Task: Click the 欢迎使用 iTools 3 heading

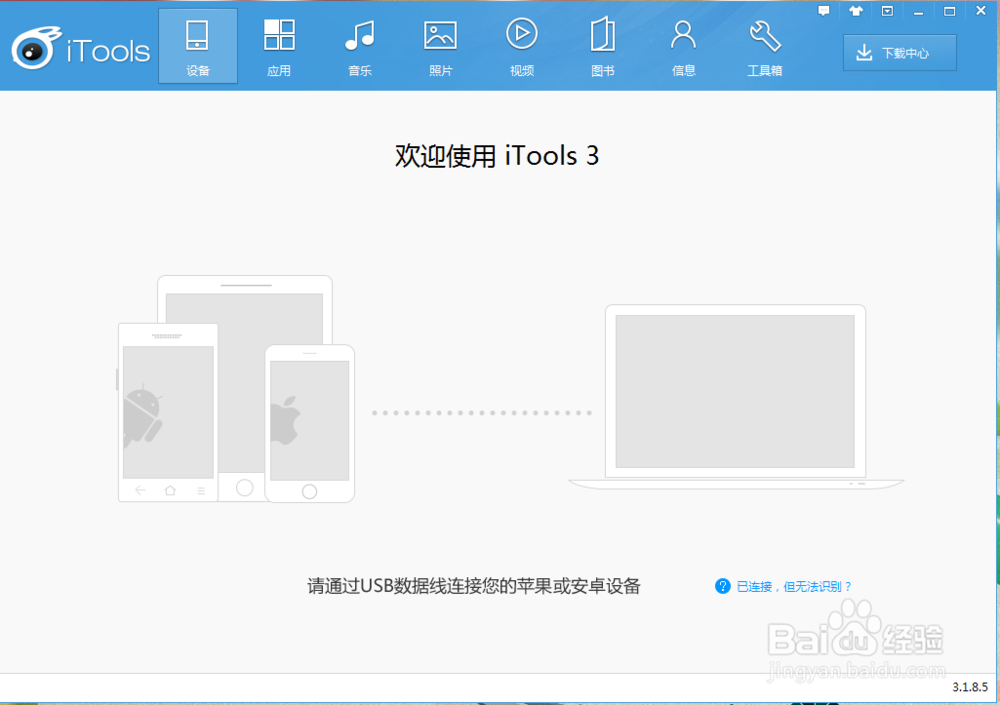Action: coord(497,156)
